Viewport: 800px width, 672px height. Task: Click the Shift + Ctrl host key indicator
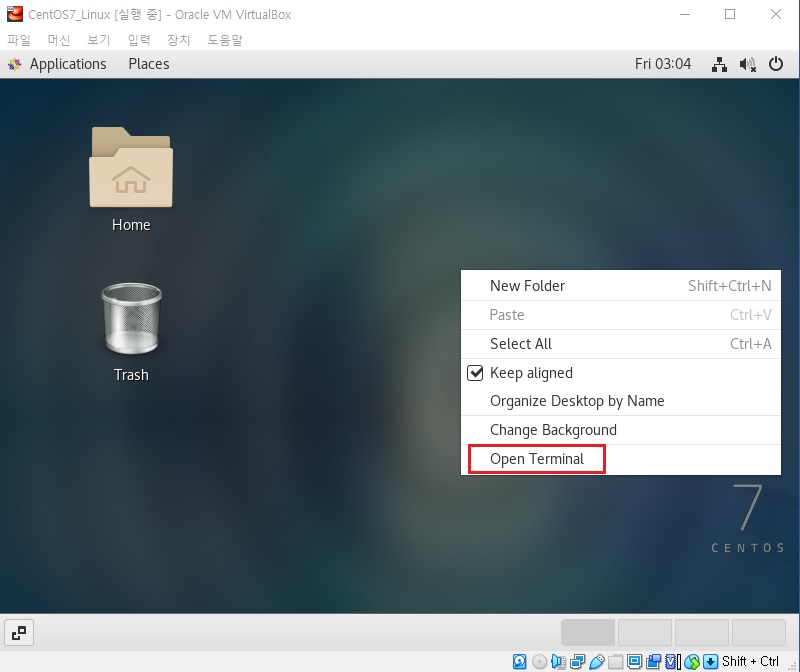click(x=750, y=662)
